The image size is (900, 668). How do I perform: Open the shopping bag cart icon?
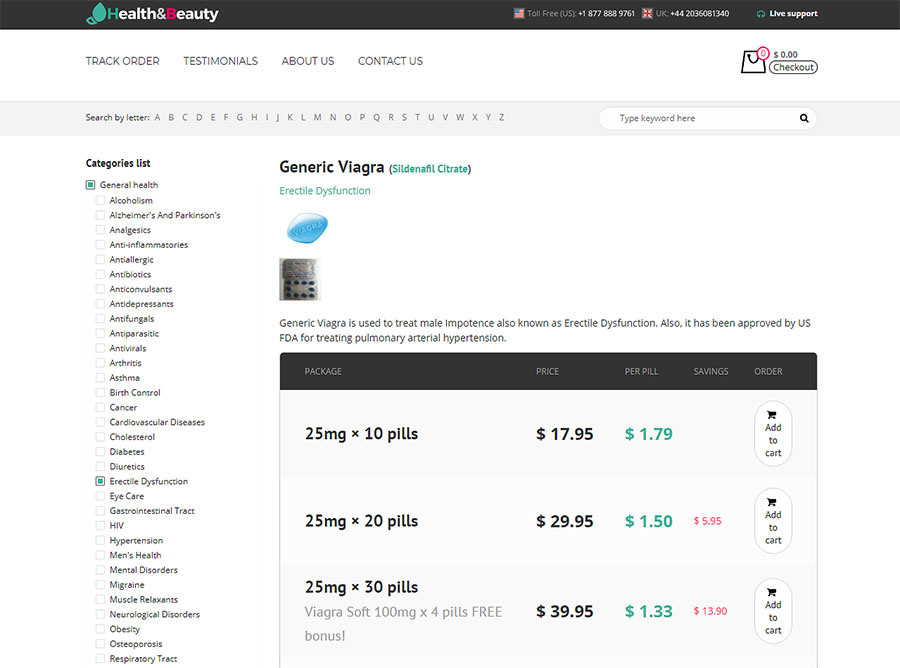click(754, 60)
